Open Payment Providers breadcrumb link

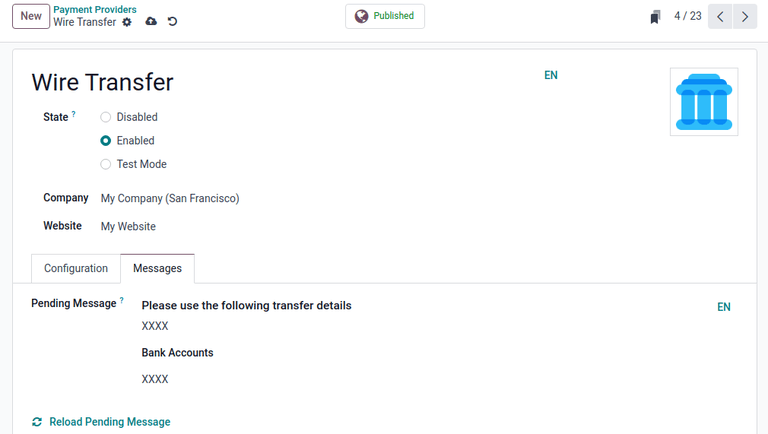point(95,10)
